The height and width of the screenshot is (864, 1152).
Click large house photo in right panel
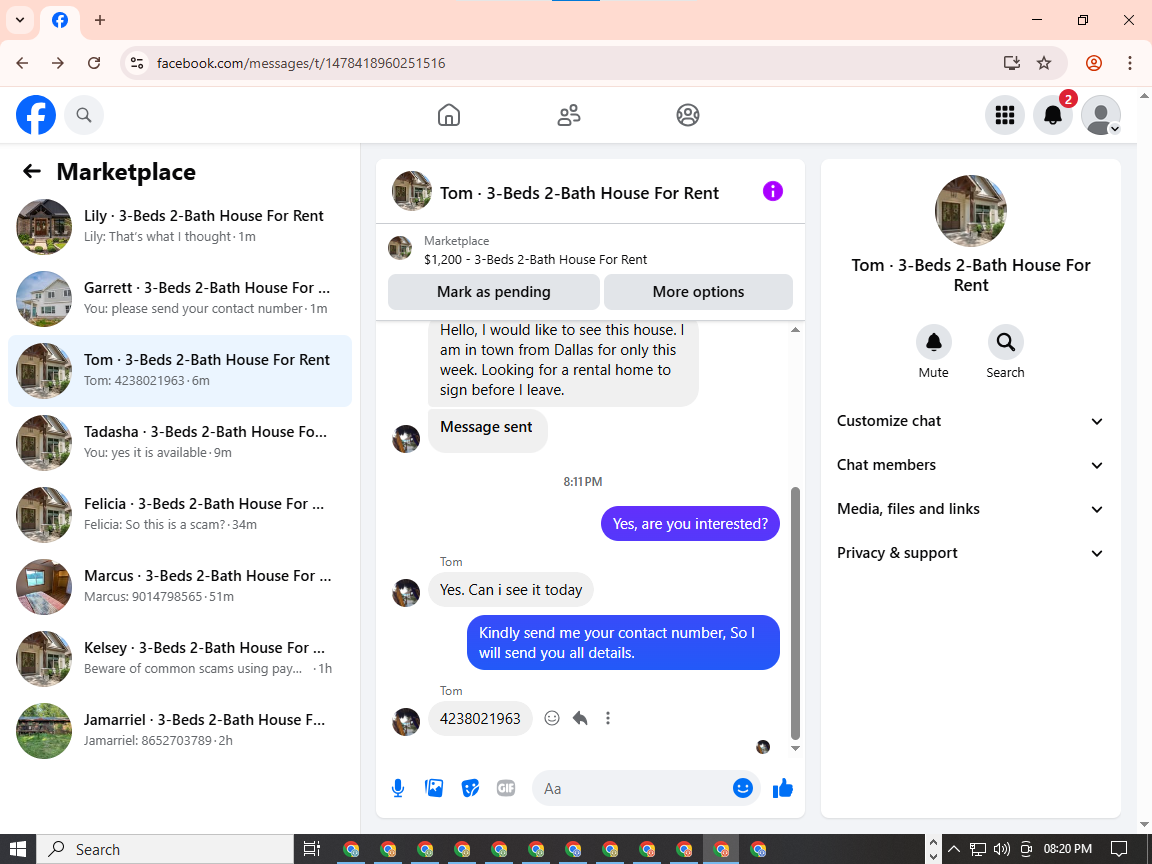(971, 211)
